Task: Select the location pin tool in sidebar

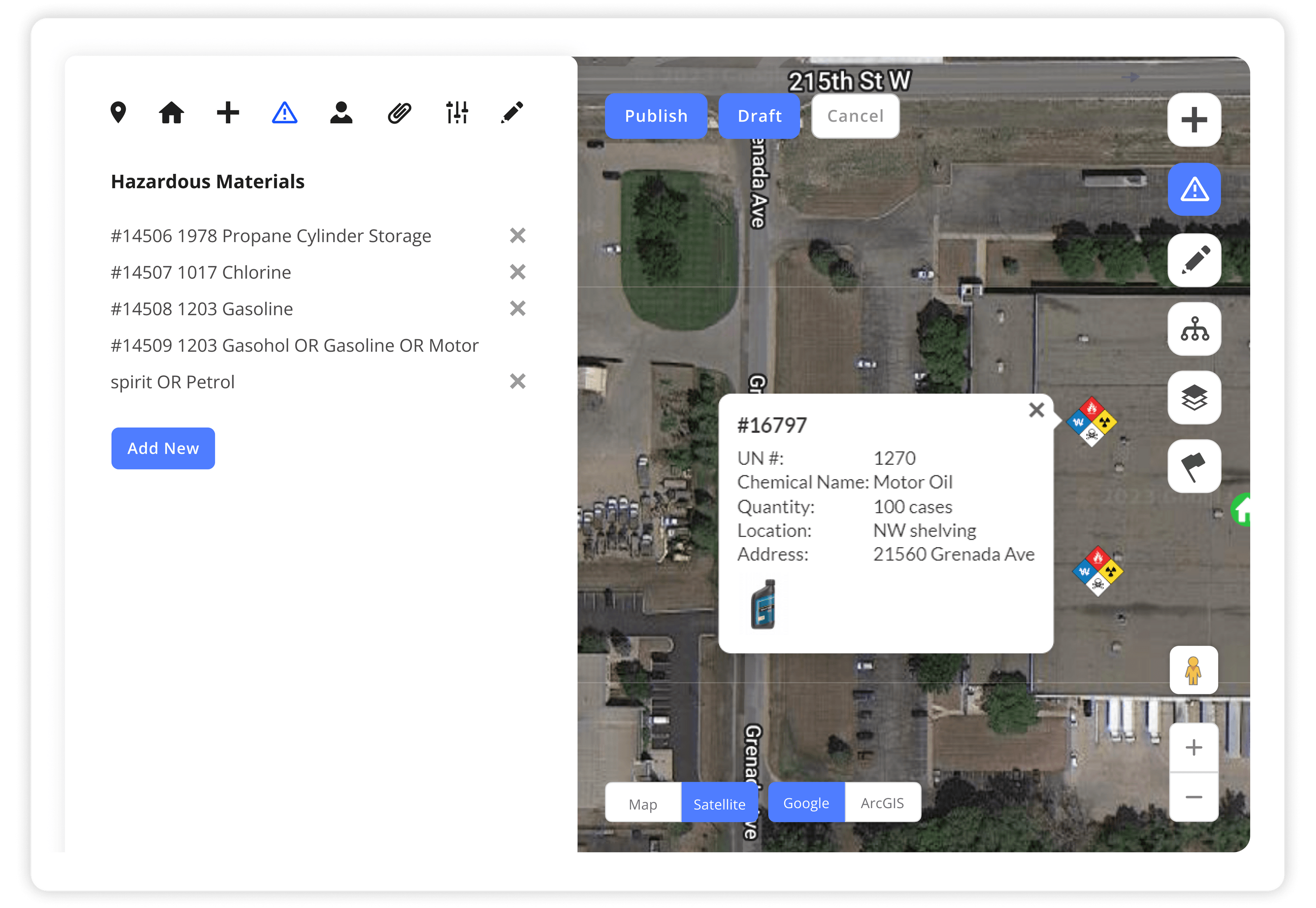Action: coord(118,113)
